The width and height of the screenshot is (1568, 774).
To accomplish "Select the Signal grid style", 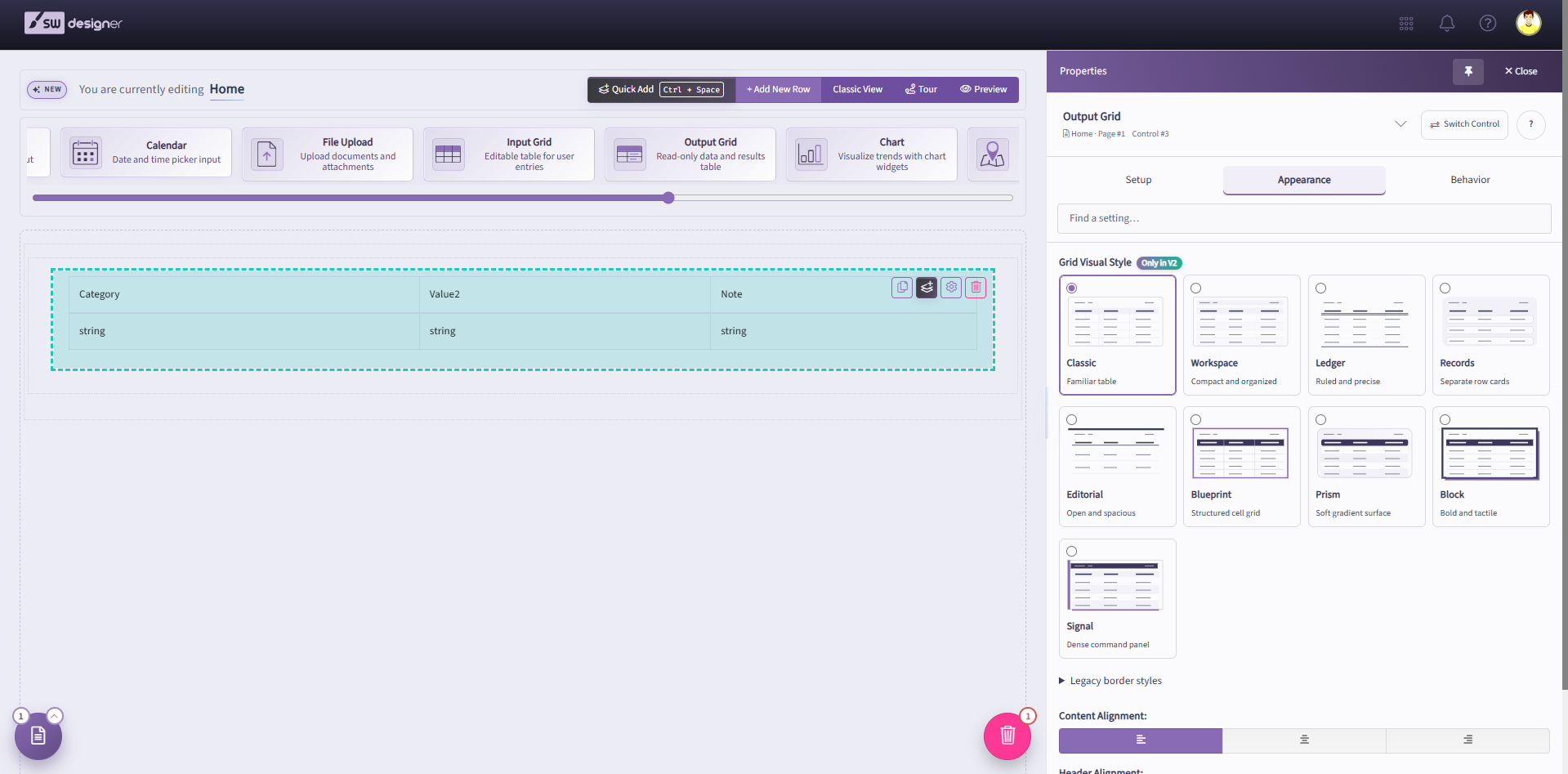I will tap(1118, 598).
